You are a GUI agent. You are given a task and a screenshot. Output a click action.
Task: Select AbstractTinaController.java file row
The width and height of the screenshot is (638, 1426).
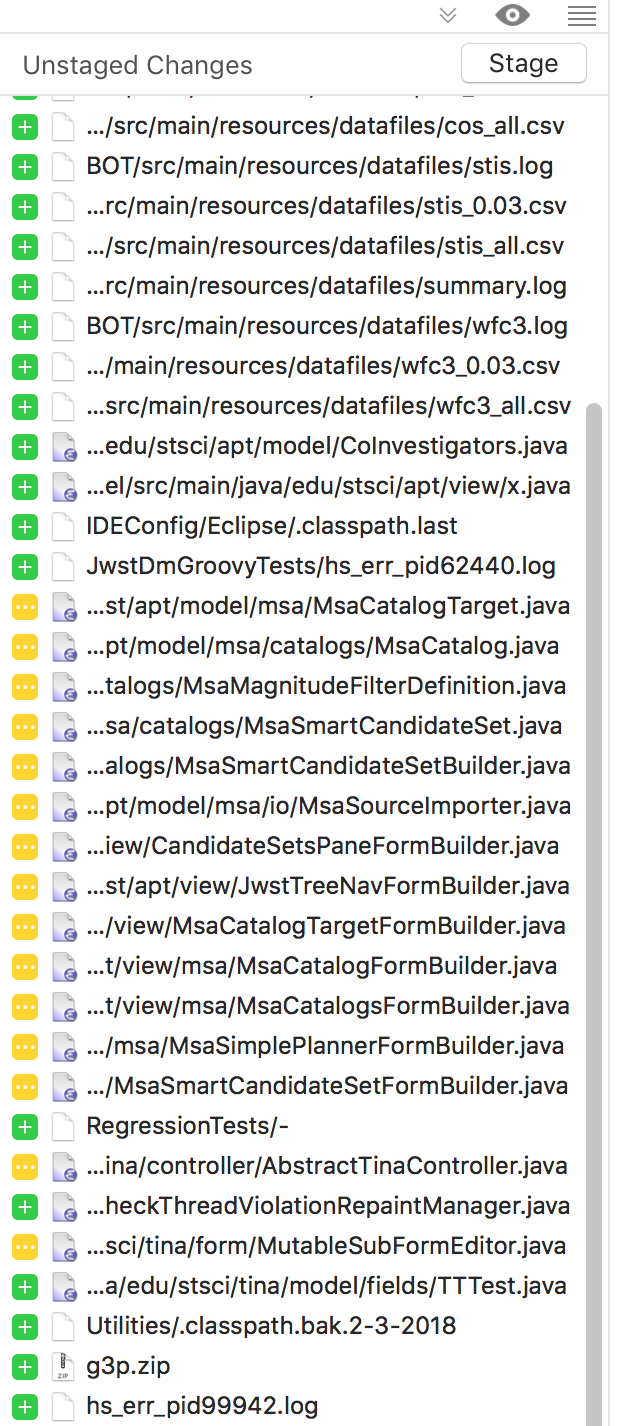327,1167
